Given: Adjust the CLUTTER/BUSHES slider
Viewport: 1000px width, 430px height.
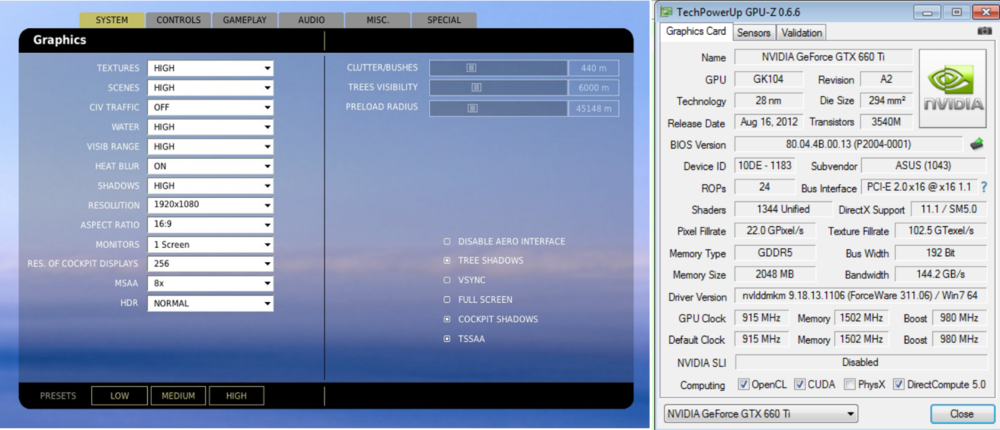Looking at the screenshot, I should coord(497,68).
